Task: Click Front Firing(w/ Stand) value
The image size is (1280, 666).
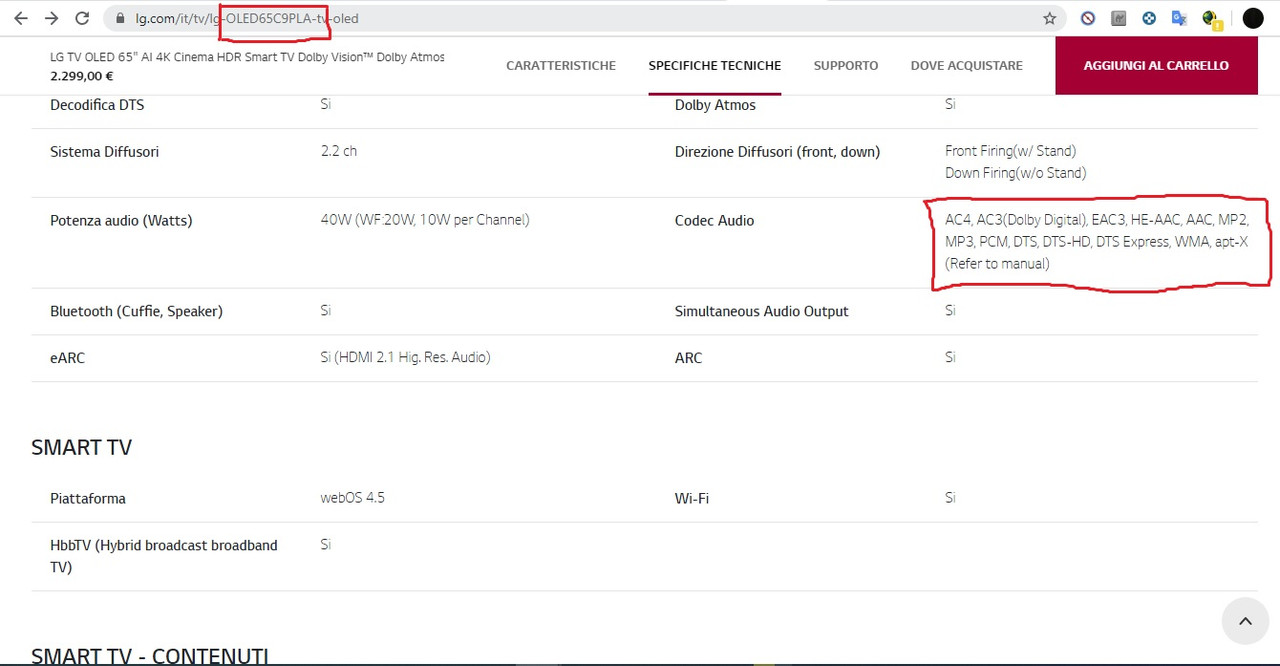Action: pos(1010,151)
